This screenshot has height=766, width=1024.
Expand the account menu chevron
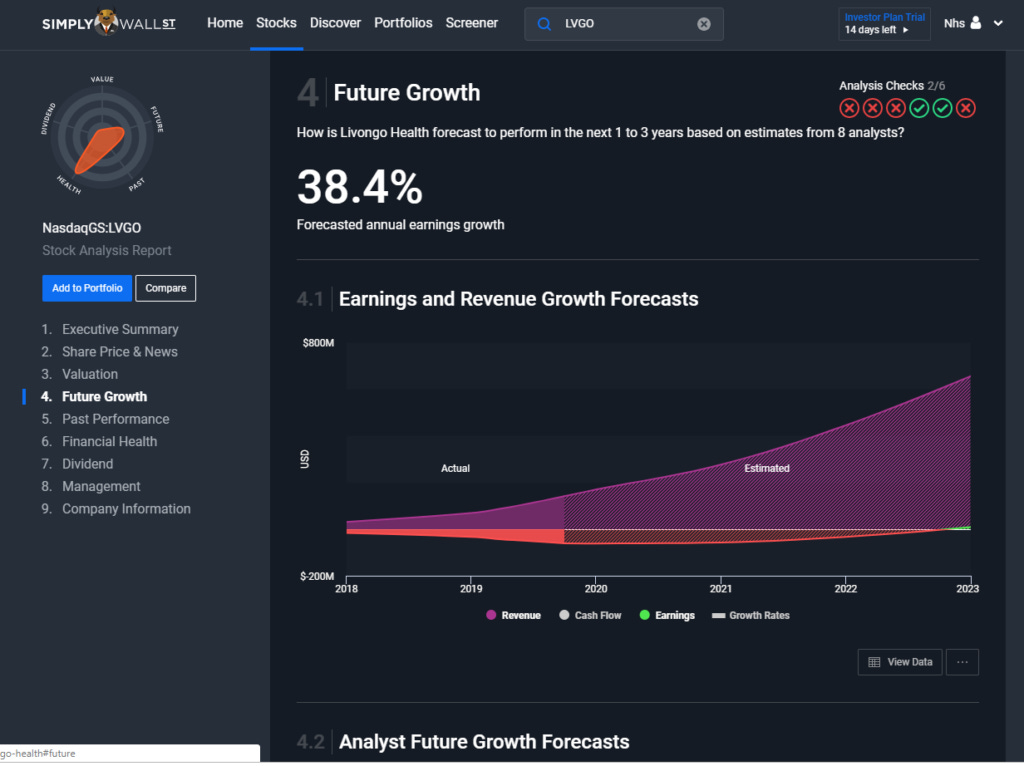click(x=998, y=23)
